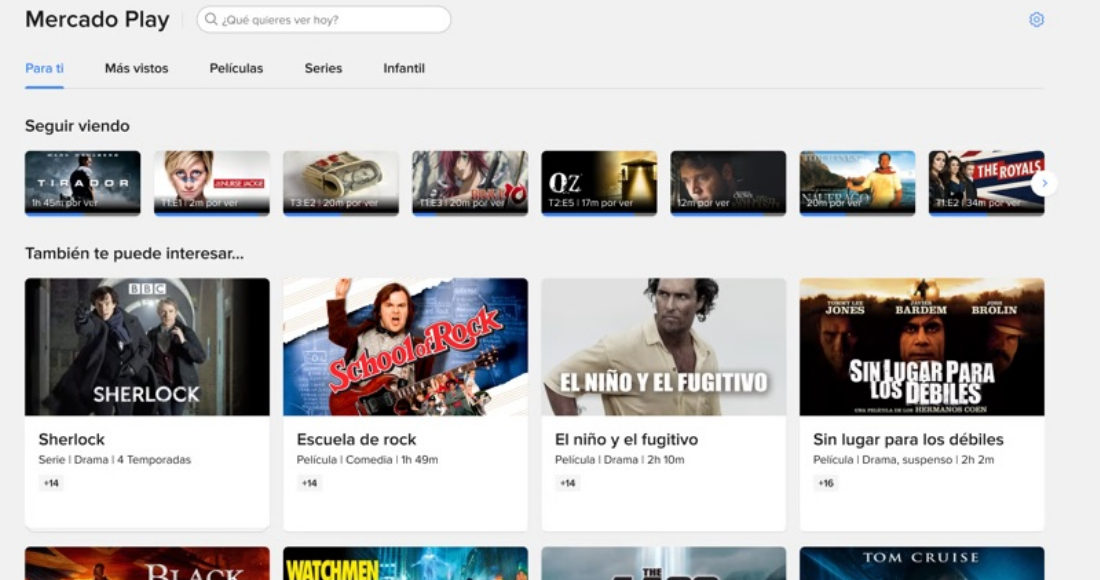Click the Mercado Play logo
1100x580 pixels.
97,20
